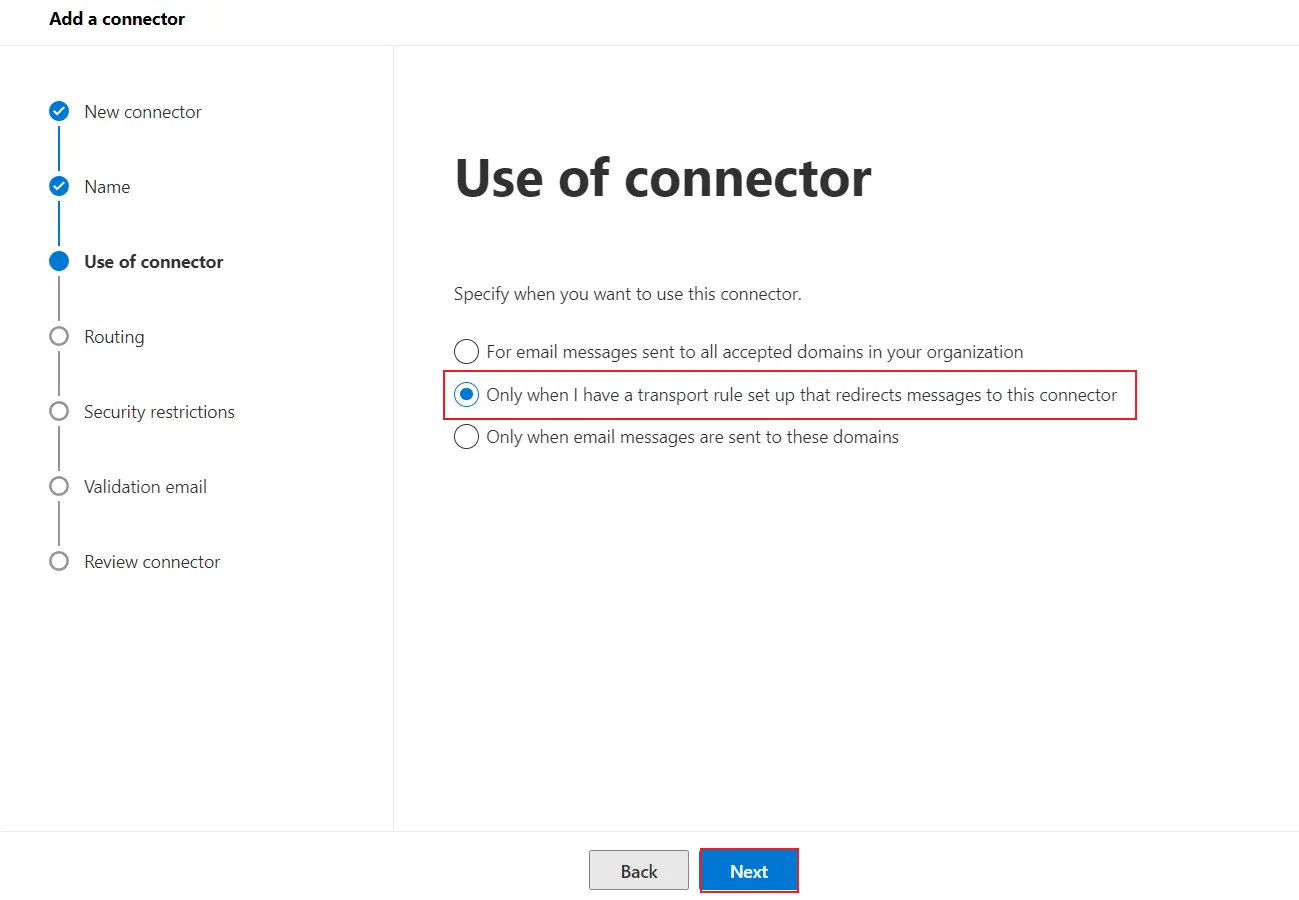This screenshot has width=1299, height=900.
Task: Expand the Security restrictions wizard step
Action: [x=159, y=411]
